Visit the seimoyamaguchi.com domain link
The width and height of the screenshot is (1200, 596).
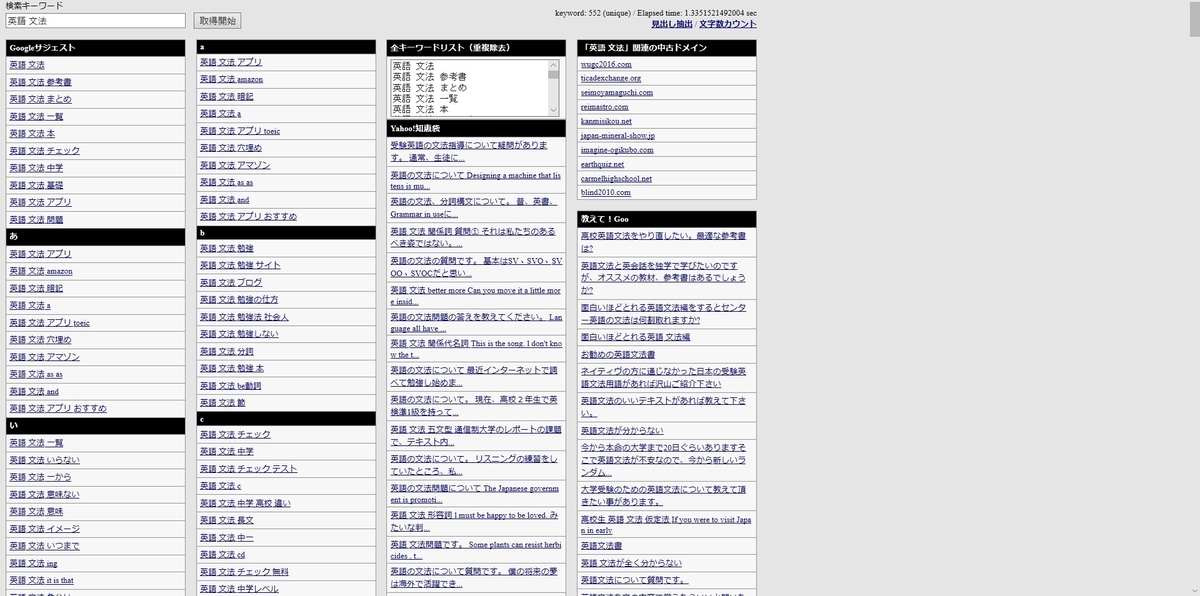[617, 93]
